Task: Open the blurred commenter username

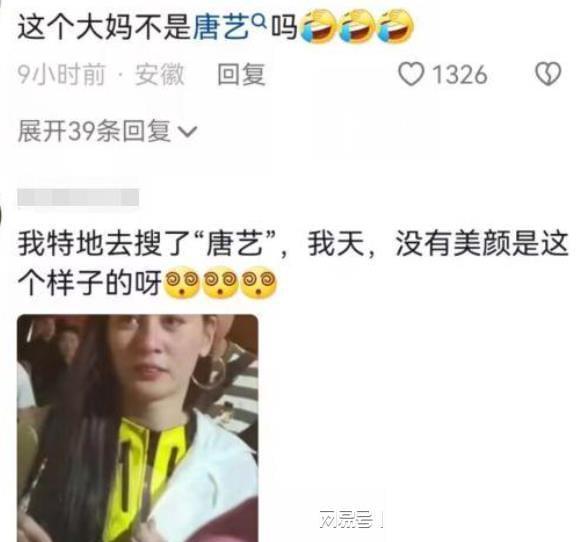Action: click(x=78, y=197)
